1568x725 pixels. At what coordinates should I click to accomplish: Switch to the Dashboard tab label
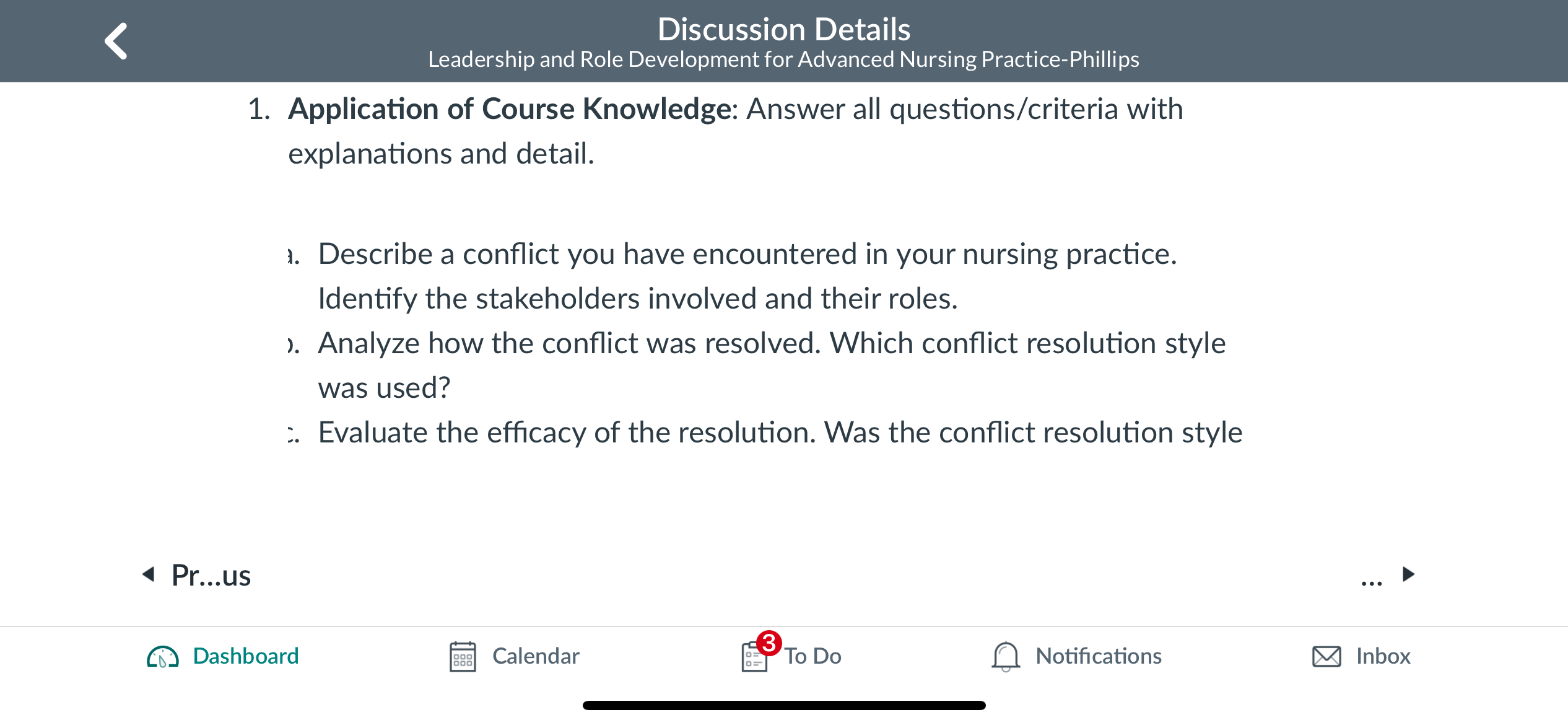point(246,656)
